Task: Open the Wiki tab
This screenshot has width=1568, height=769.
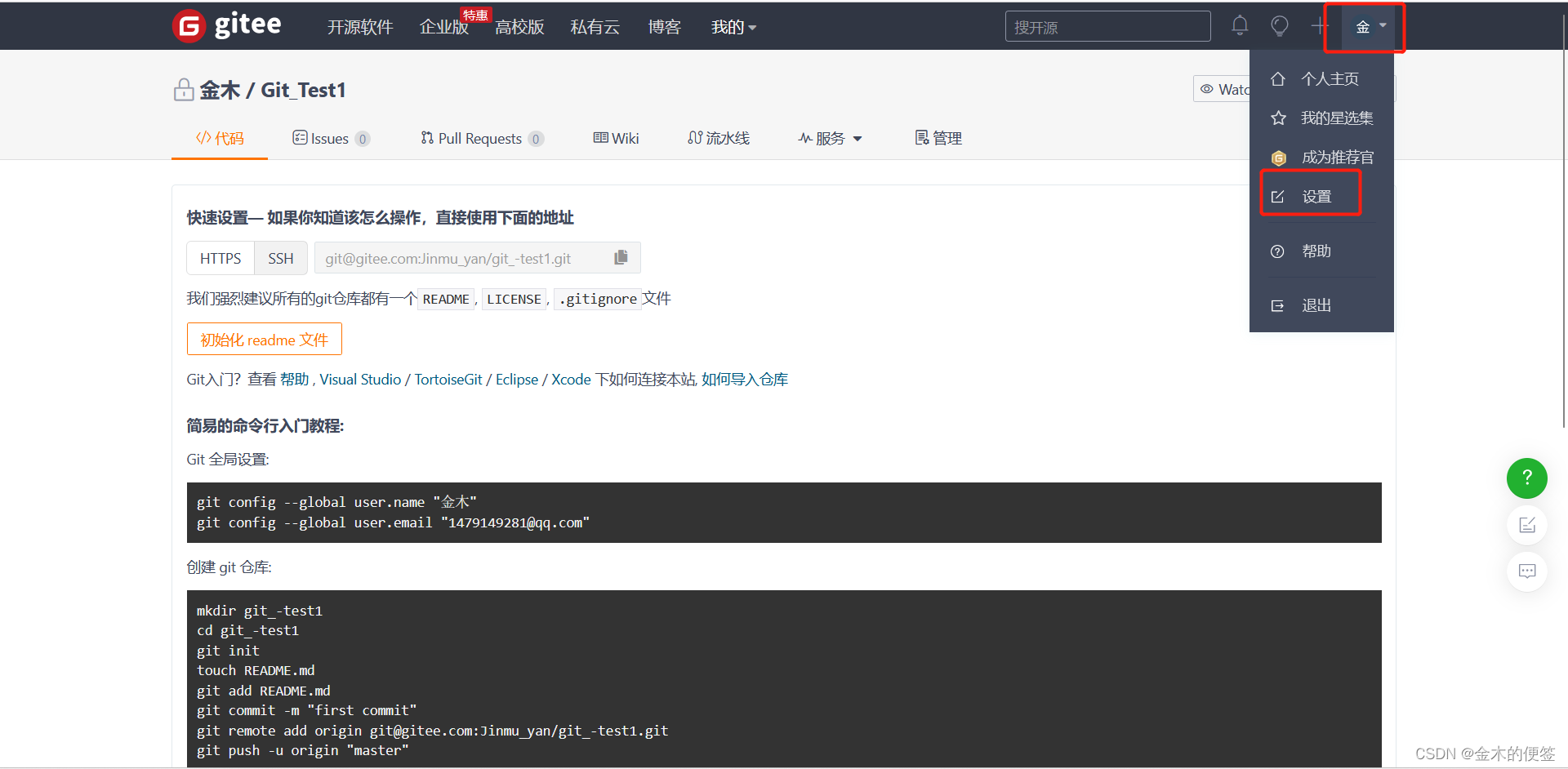Action: point(616,139)
